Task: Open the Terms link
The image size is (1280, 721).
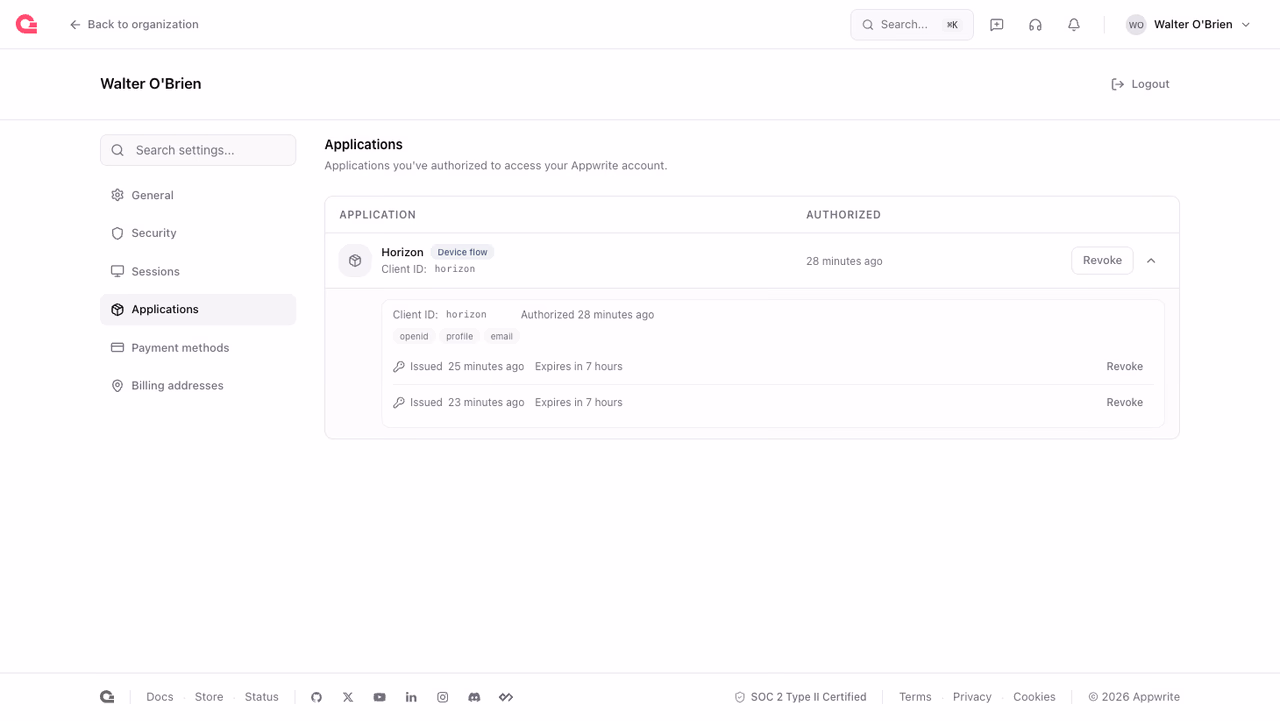Action: [x=915, y=697]
